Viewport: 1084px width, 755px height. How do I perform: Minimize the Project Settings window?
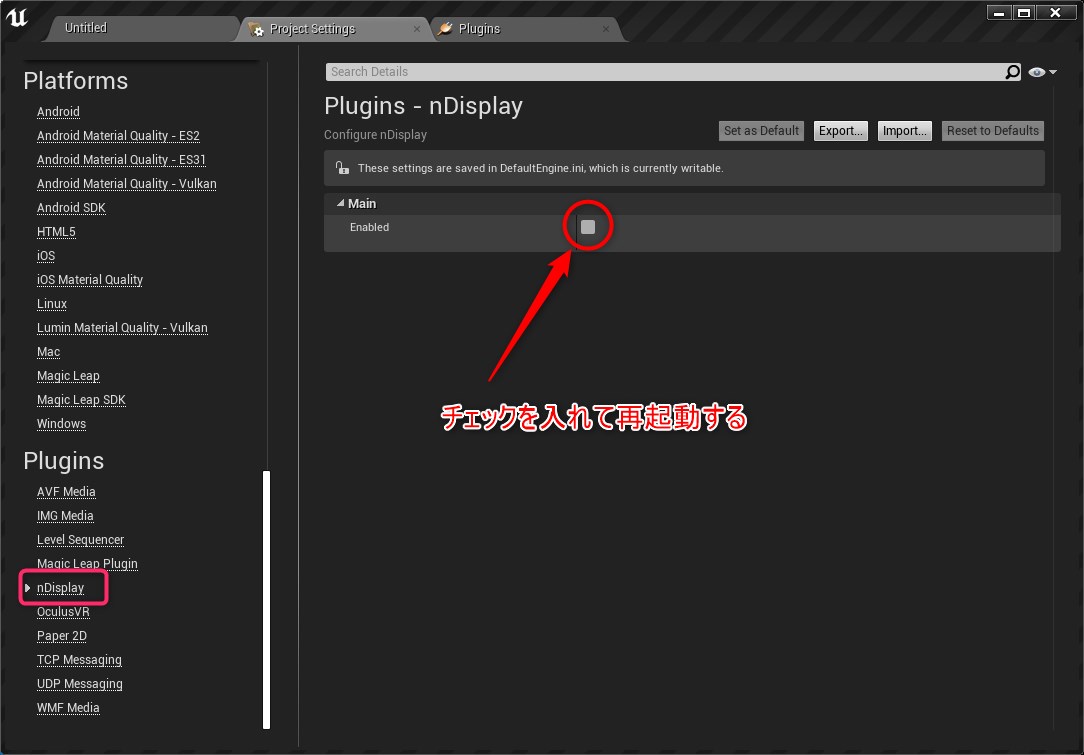(999, 12)
